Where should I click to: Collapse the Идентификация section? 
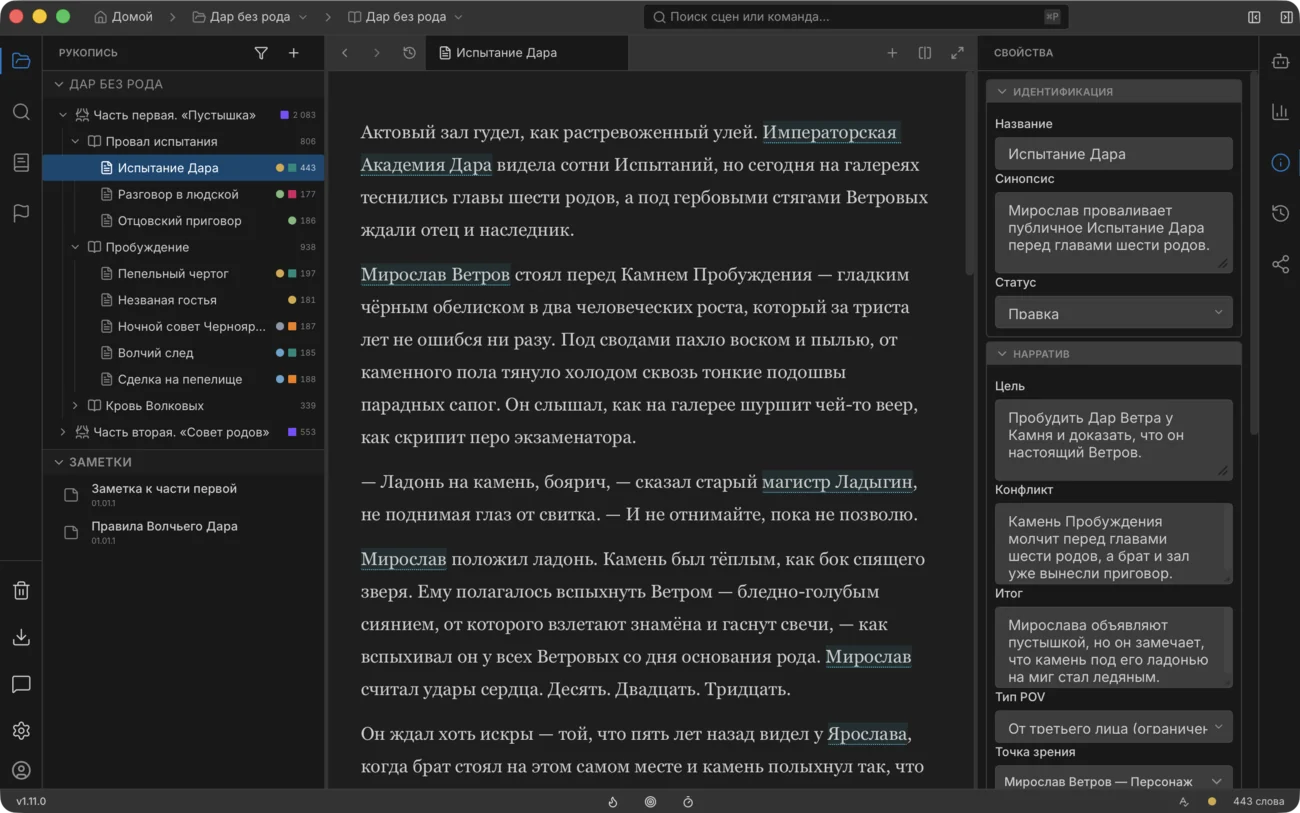1002,91
